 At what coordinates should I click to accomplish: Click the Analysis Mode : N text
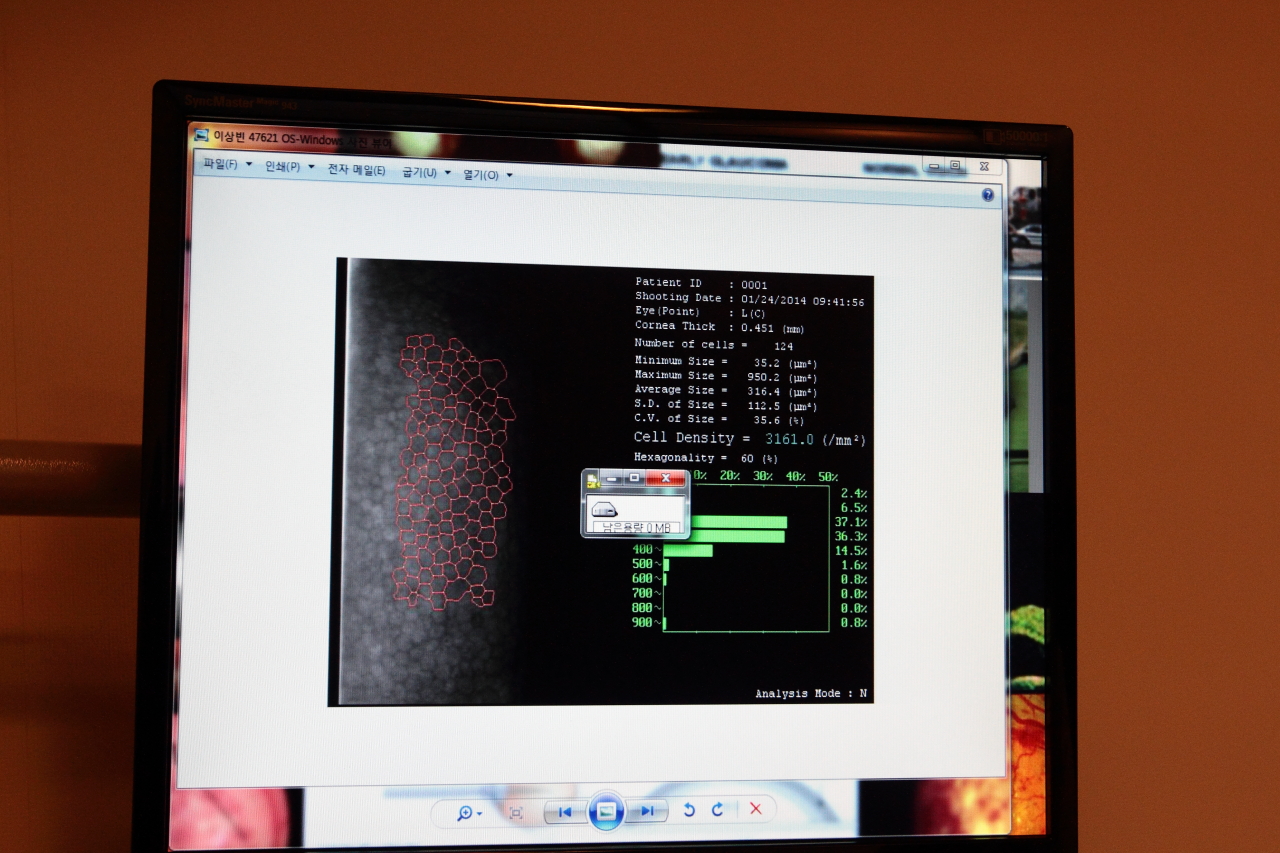[811, 693]
